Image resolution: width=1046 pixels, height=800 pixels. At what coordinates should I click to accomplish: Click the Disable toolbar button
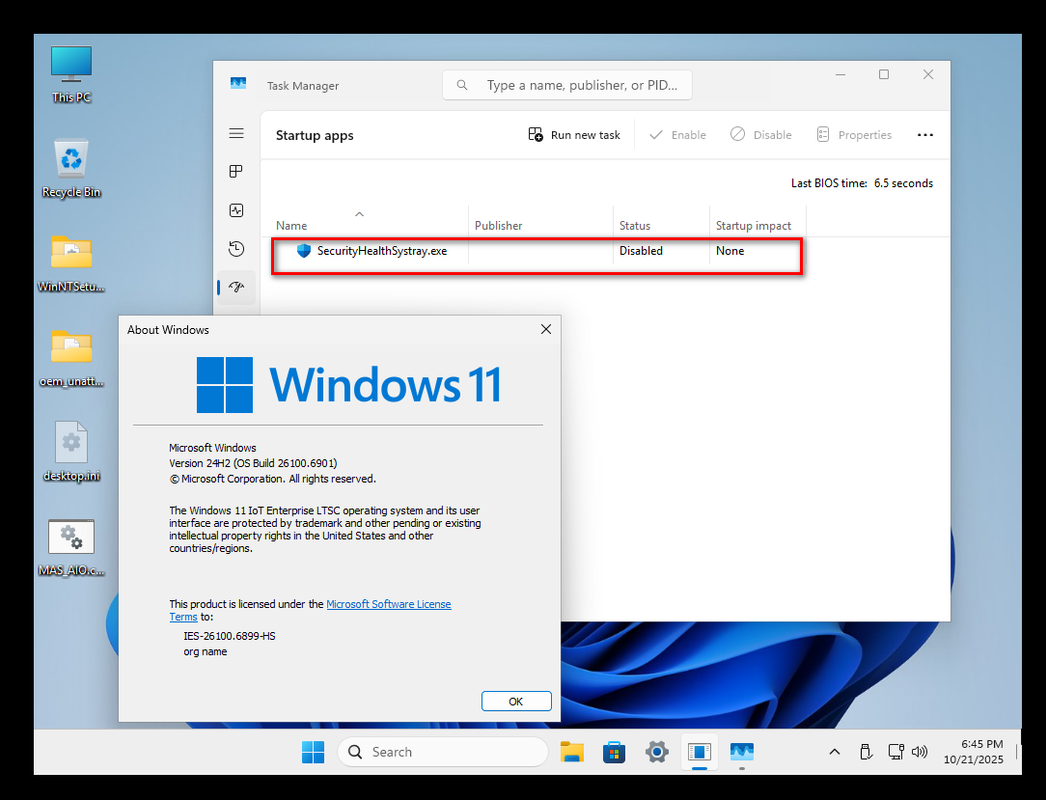(760, 135)
